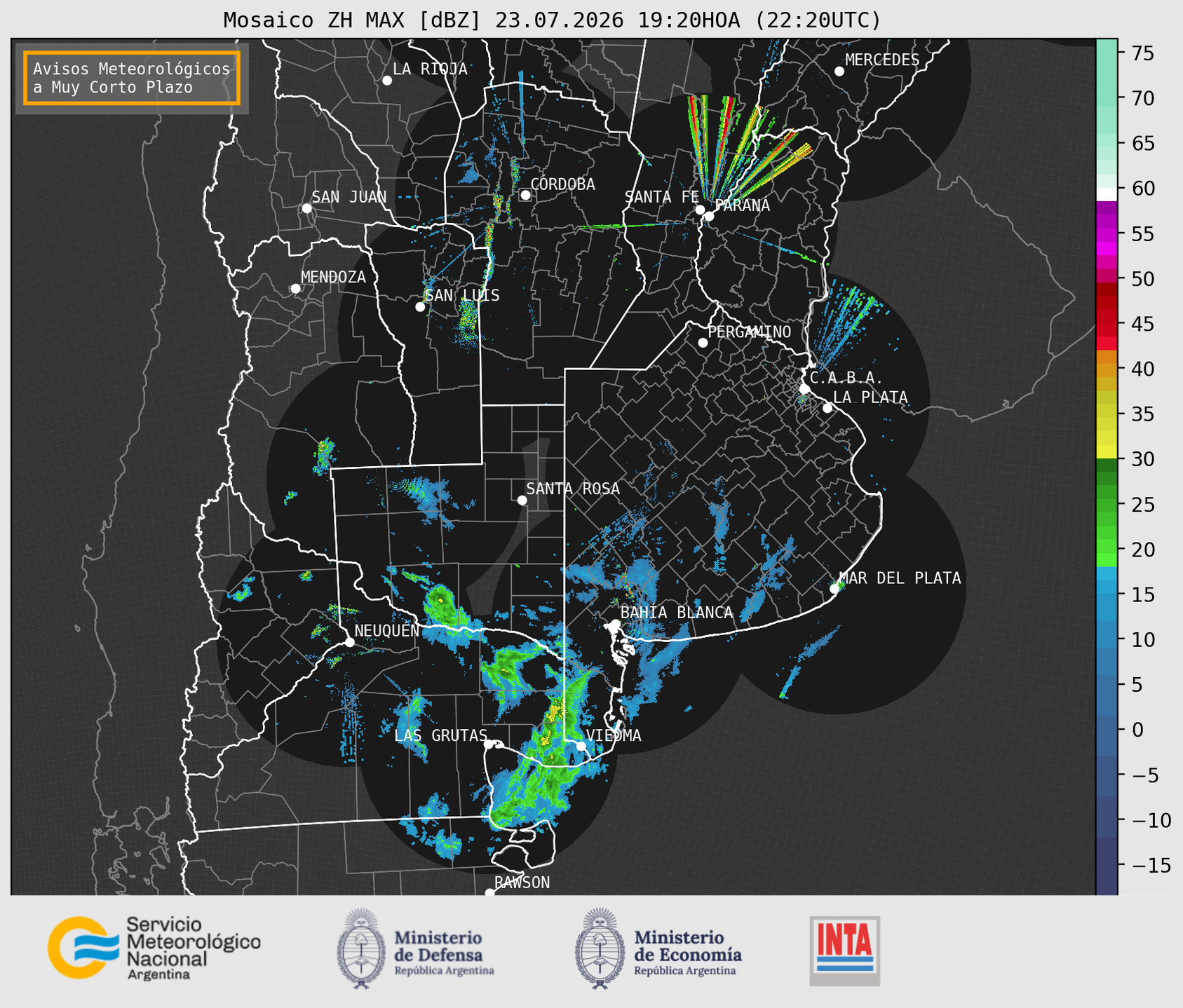Click the C.A.B.A. city marker
The image size is (1183, 1008).
(x=804, y=389)
